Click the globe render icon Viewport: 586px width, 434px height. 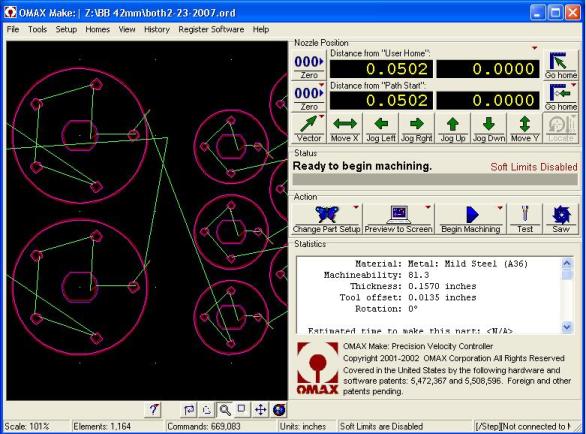click(279, 410)
